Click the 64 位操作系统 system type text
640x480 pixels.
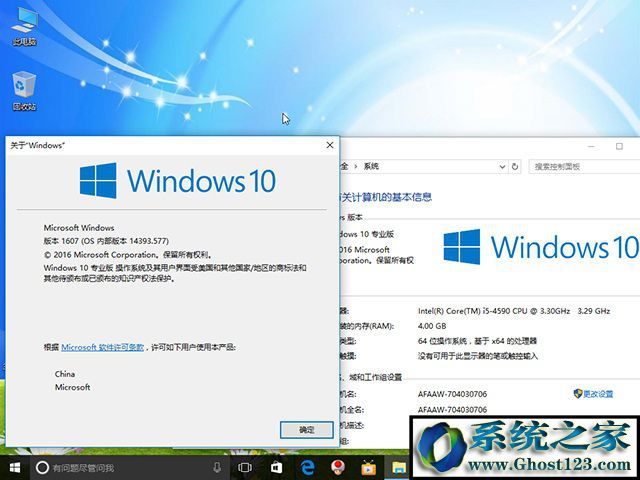[x=477, y=341]
